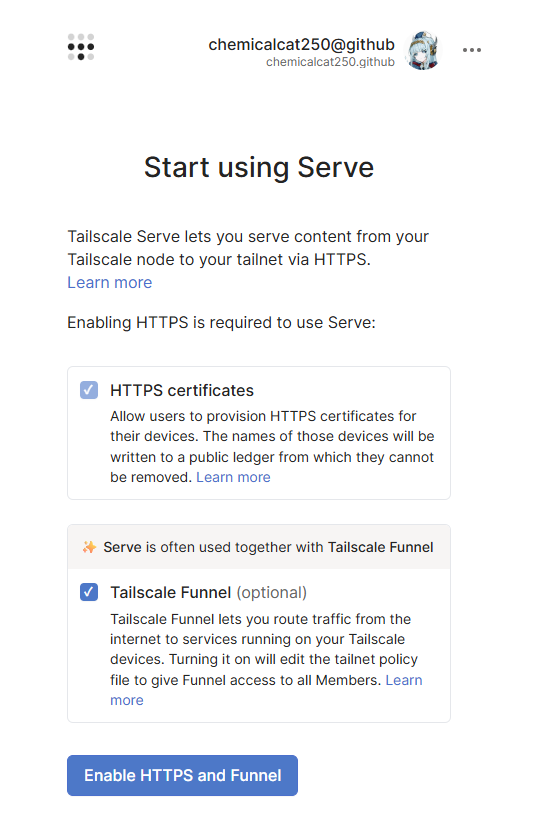Click the Tailscale dots logo
546x831 pixels.
81,47
